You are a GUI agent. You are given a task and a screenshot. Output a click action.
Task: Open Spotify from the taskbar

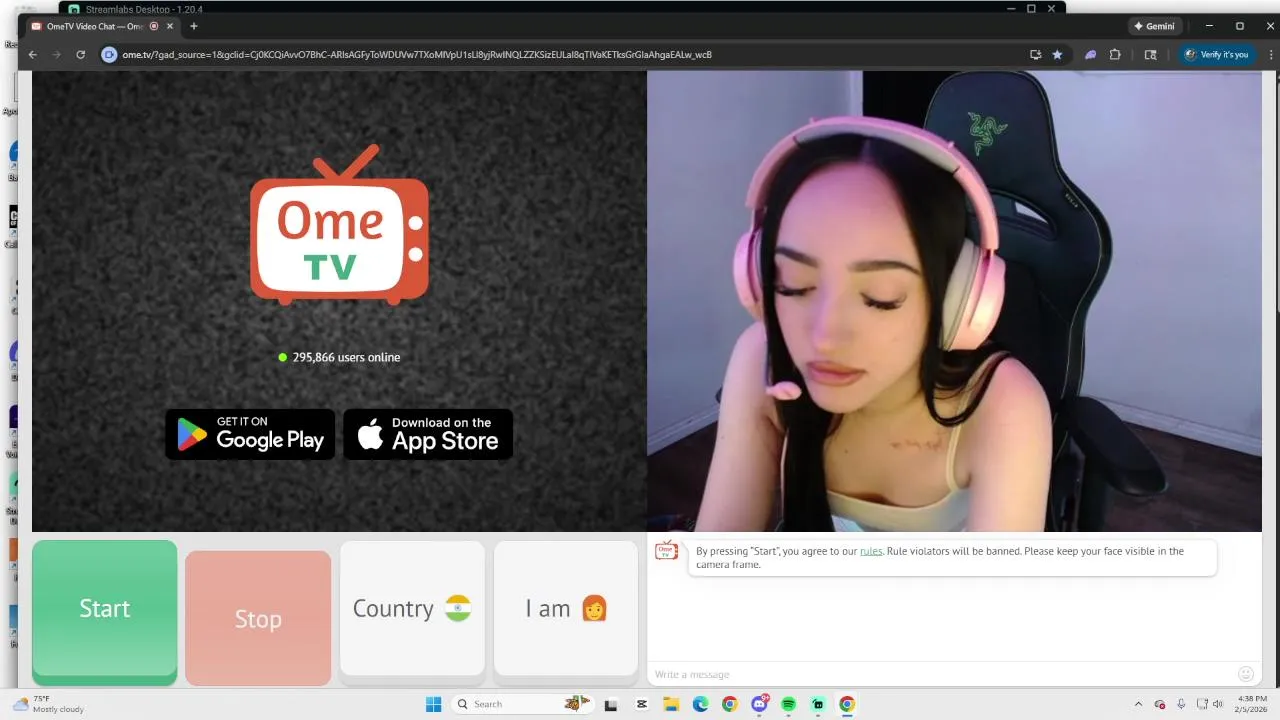click(x=788, y=704)
